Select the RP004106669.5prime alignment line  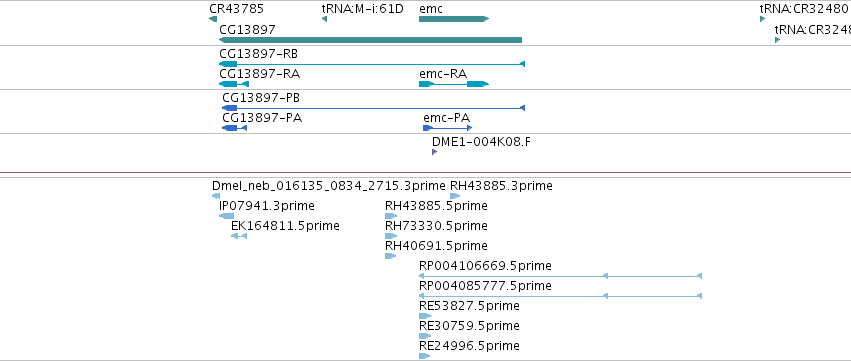coord(561,276)
